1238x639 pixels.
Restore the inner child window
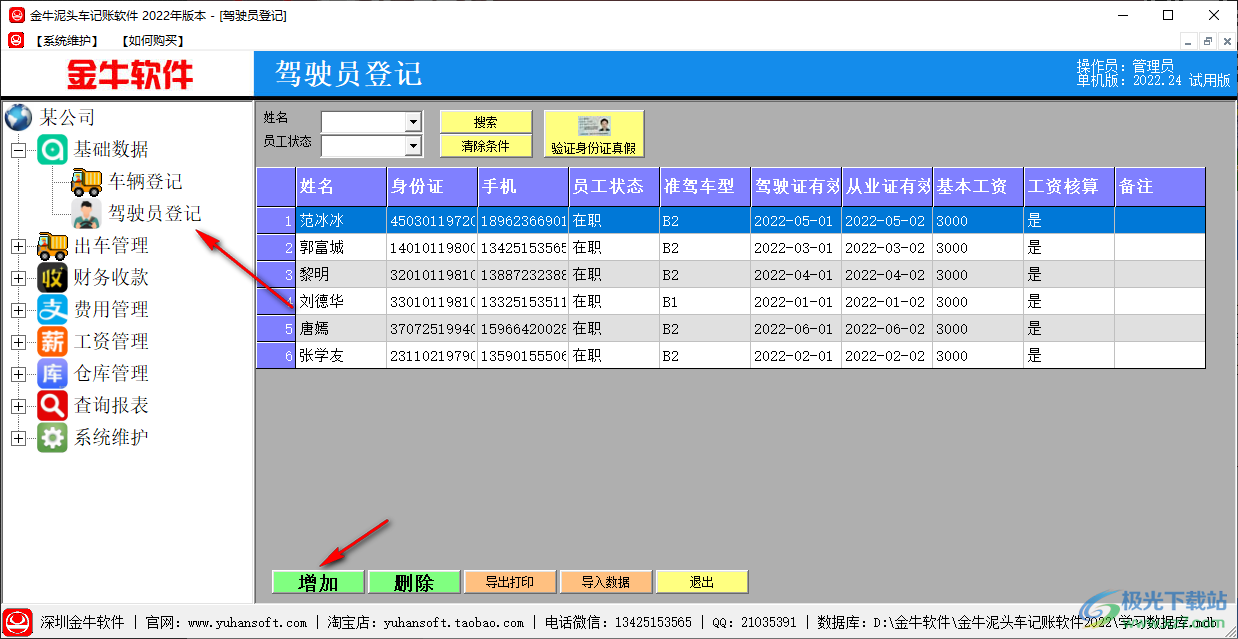[1207, 41]
